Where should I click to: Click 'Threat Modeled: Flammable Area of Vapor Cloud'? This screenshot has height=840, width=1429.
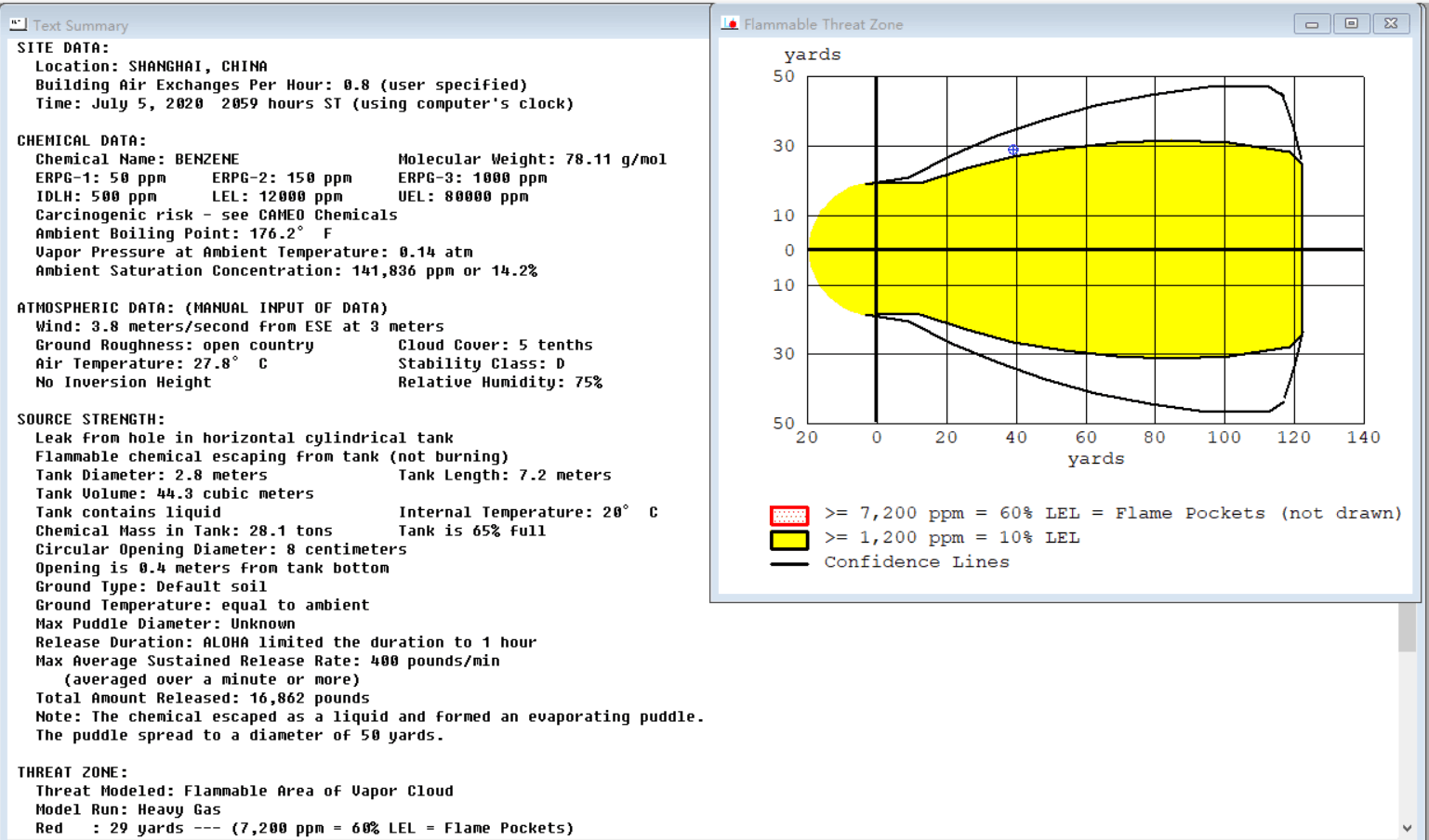pyautogui.click(x=245, y=792)
